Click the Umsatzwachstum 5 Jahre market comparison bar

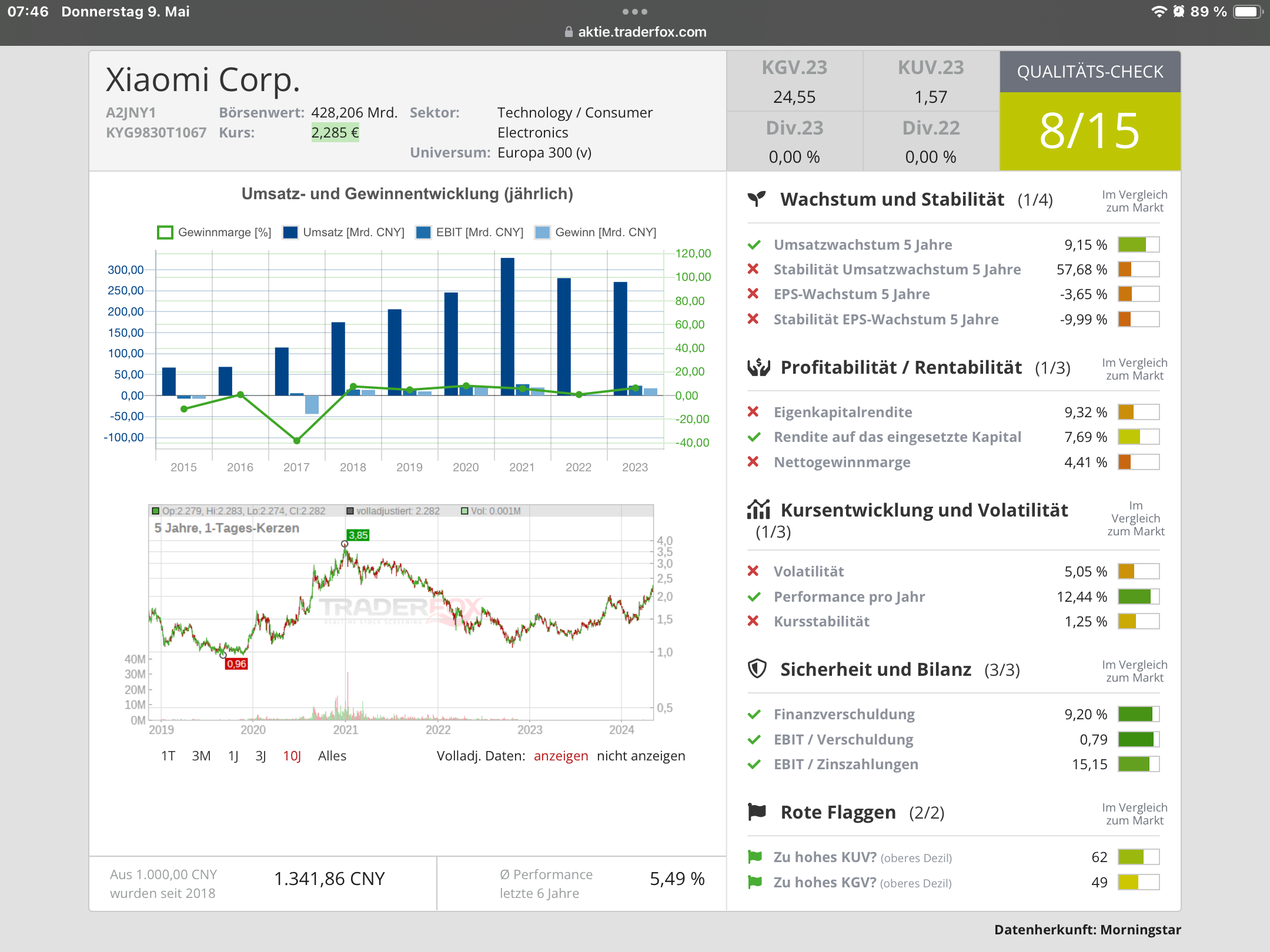tap(1139, 244)
